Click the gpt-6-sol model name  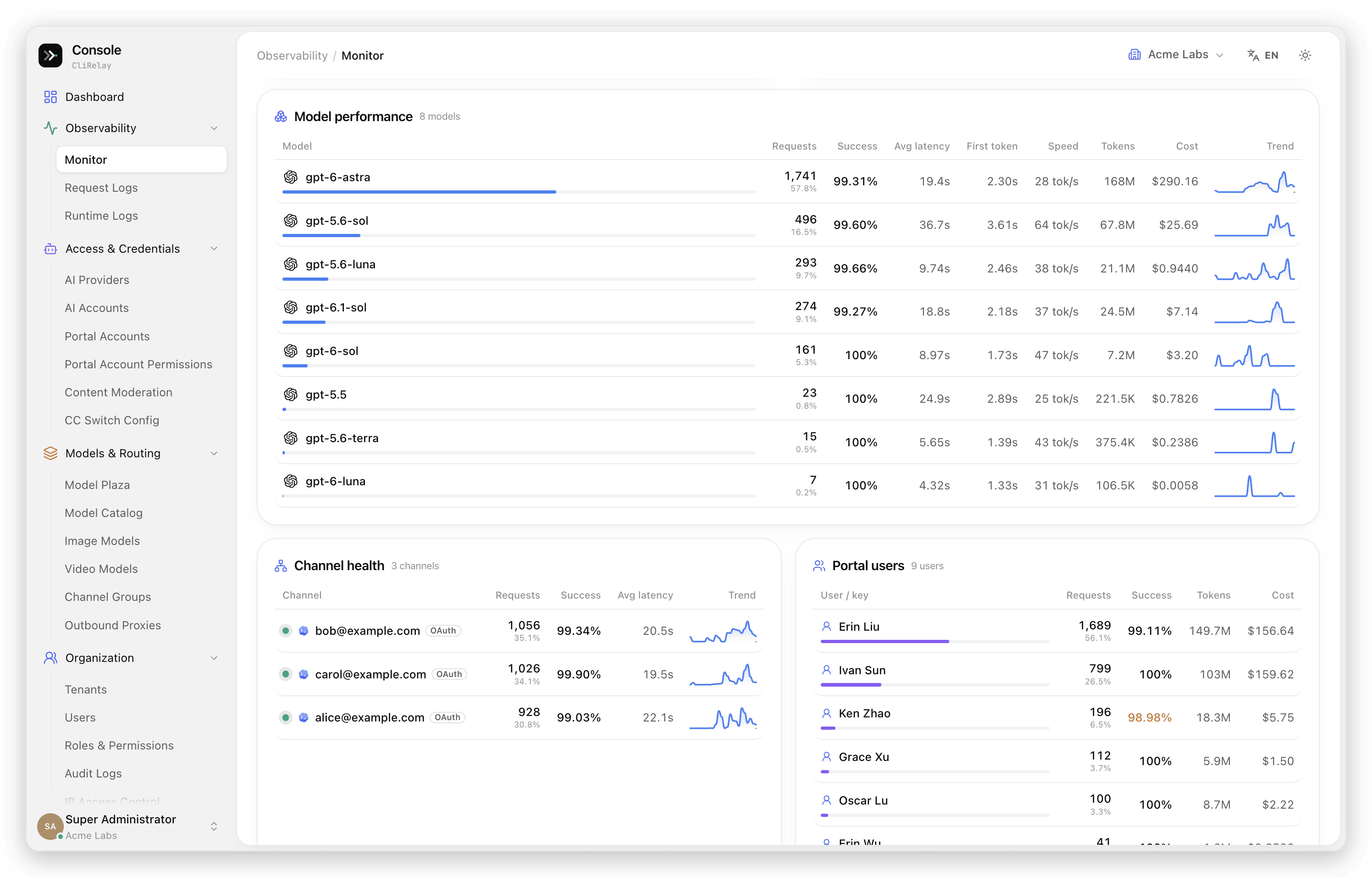coord(332,351)
